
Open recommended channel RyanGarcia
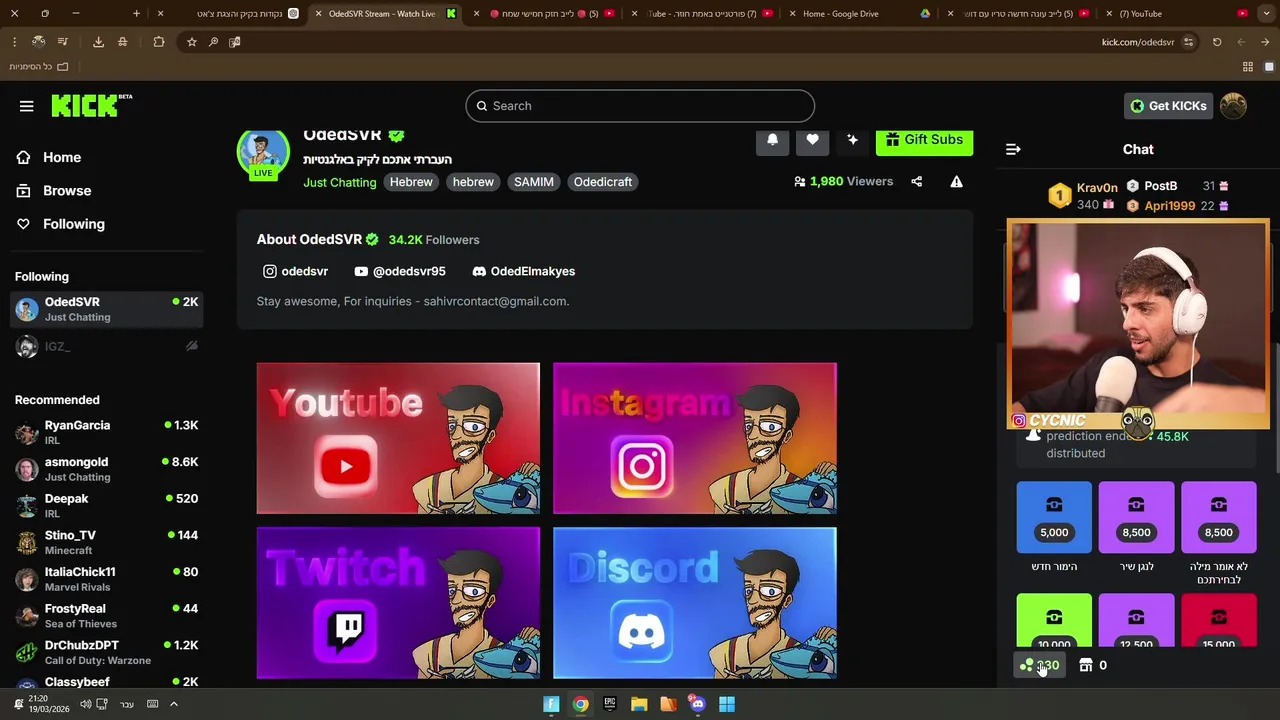107,432
